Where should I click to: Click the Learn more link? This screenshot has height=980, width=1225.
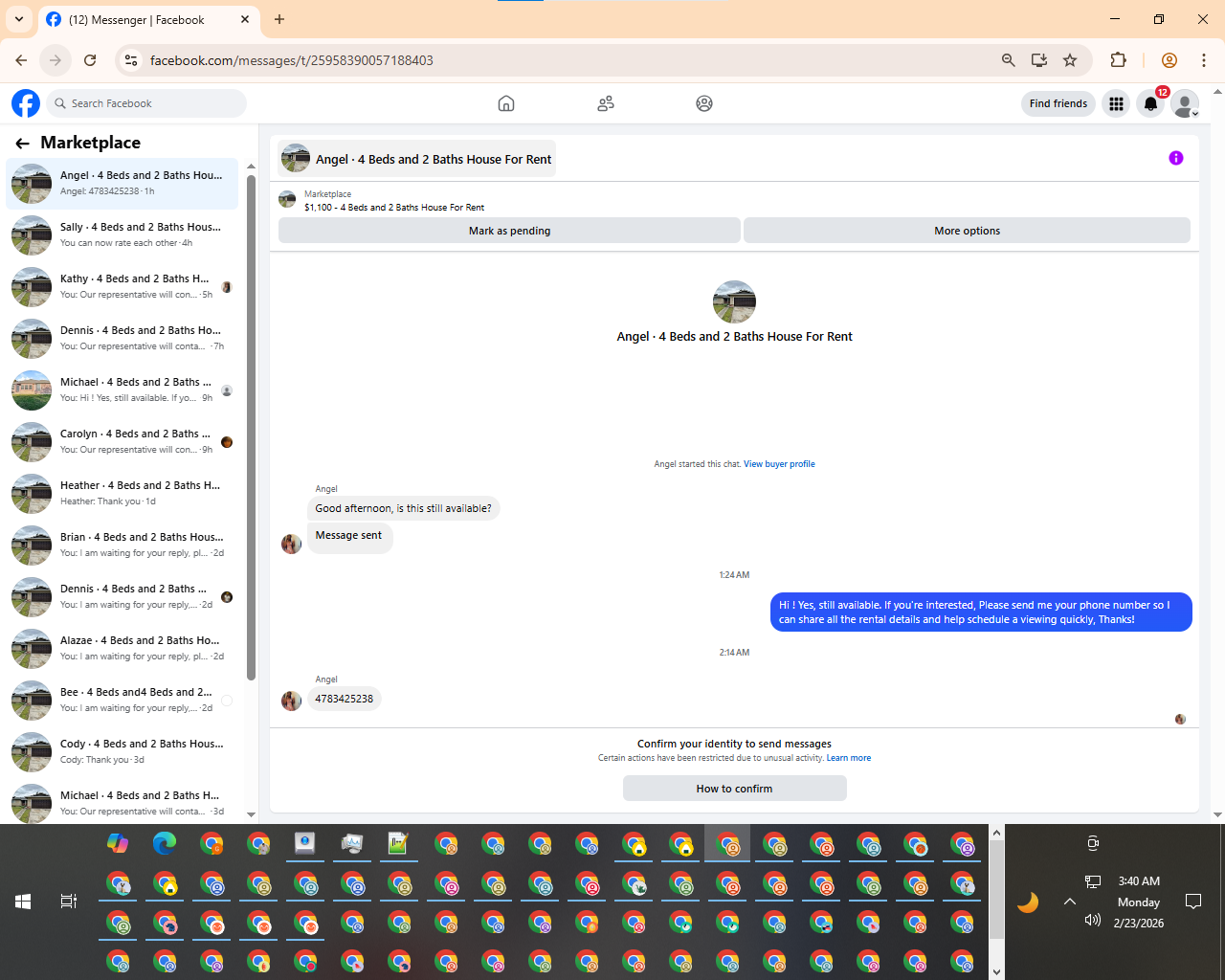[x=849, y=758]
